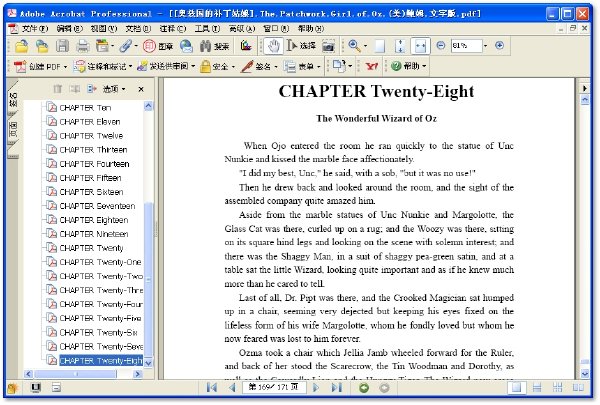Close the bookmarks panel with X
600x405 pixels.
pyautogui.click(x=141, y=89)
